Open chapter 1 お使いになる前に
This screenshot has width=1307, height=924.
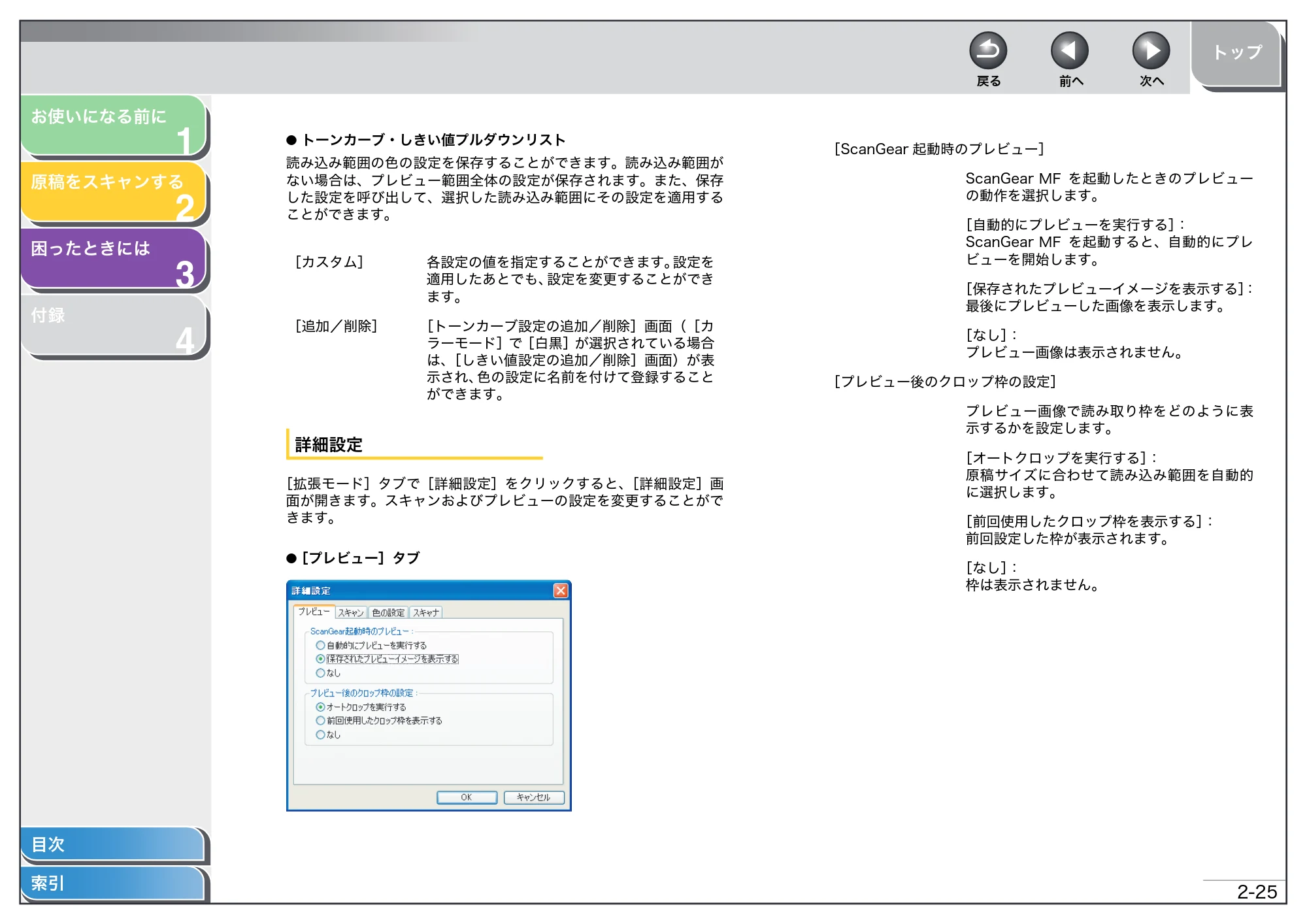[114, 125]
